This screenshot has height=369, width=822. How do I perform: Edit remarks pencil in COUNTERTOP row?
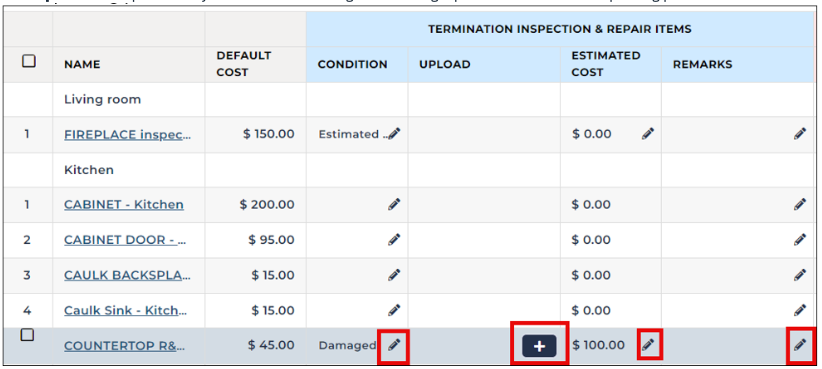click(x=800, y=344)
